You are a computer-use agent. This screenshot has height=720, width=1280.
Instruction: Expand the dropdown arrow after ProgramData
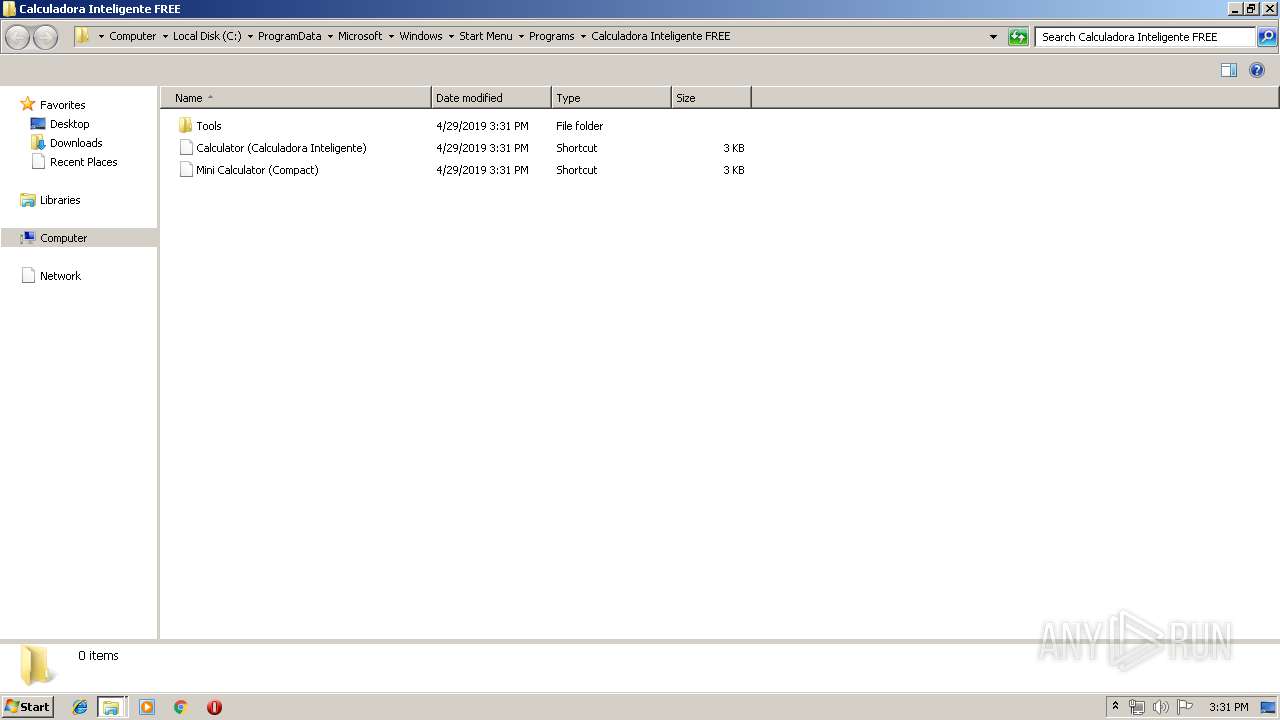click(330, 36)
